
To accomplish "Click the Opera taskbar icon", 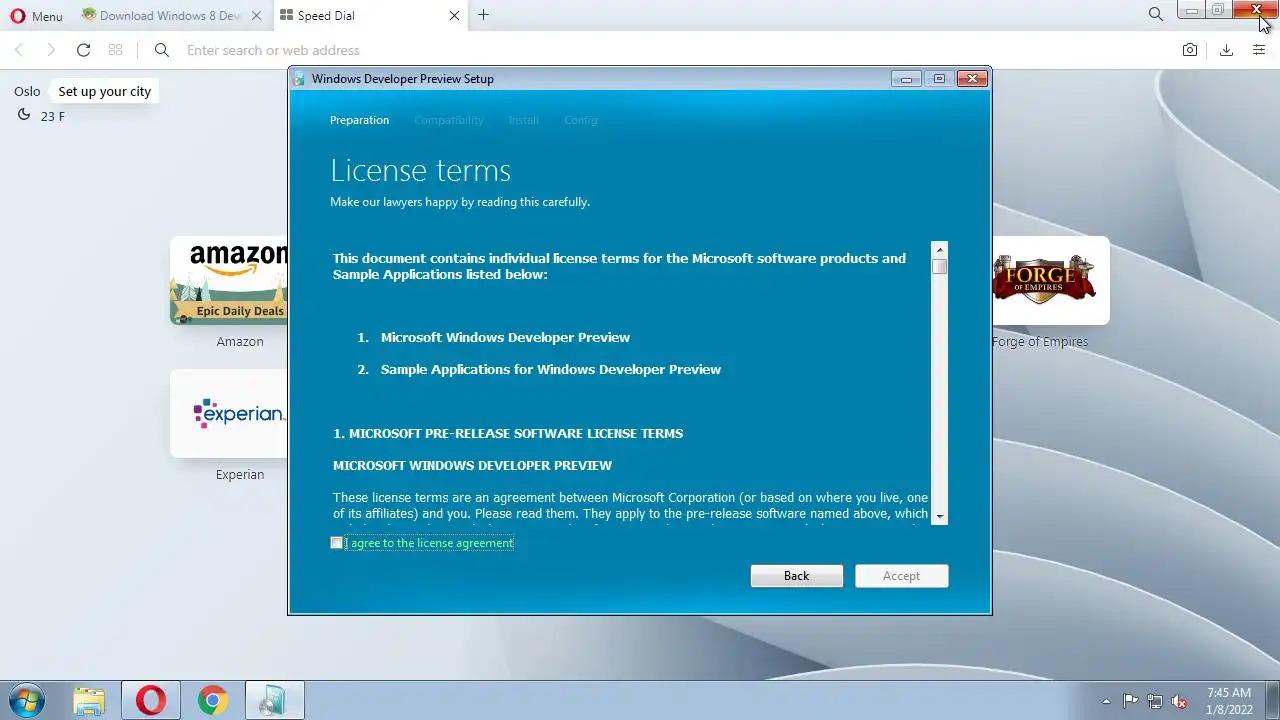I will [151, 701].
